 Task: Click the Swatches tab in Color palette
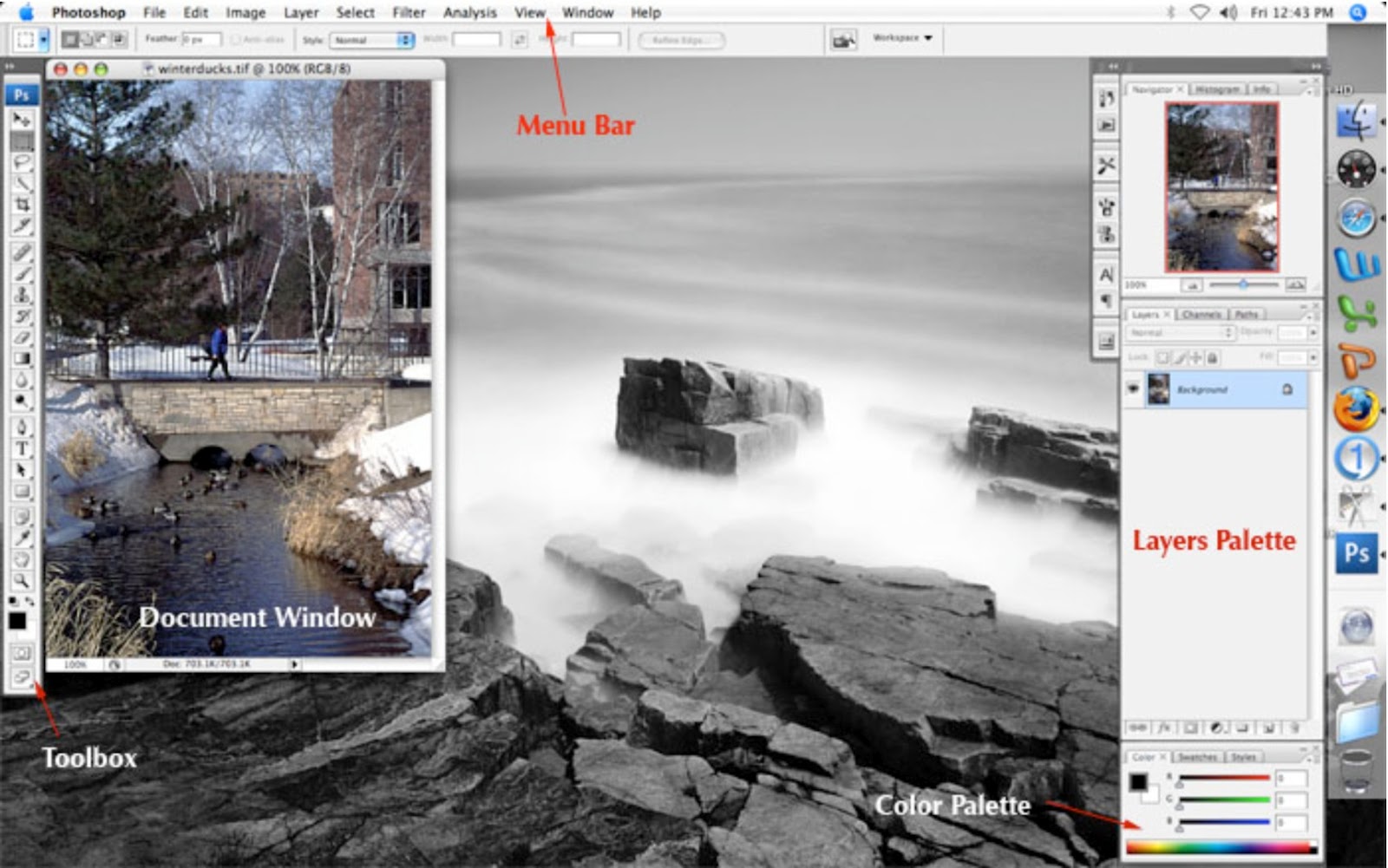coord(1199,756)
